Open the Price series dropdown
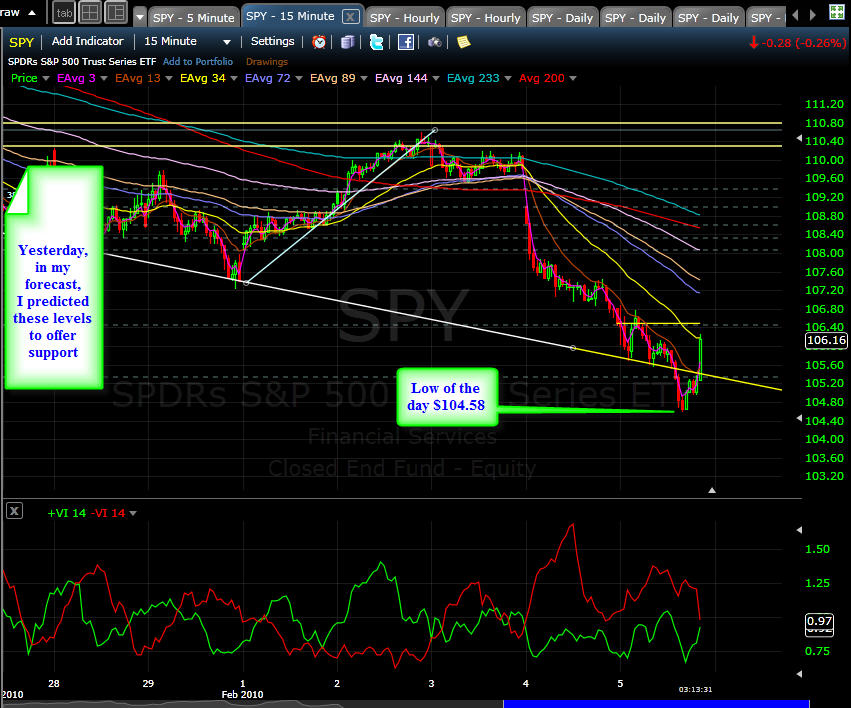 coord(46,79)
